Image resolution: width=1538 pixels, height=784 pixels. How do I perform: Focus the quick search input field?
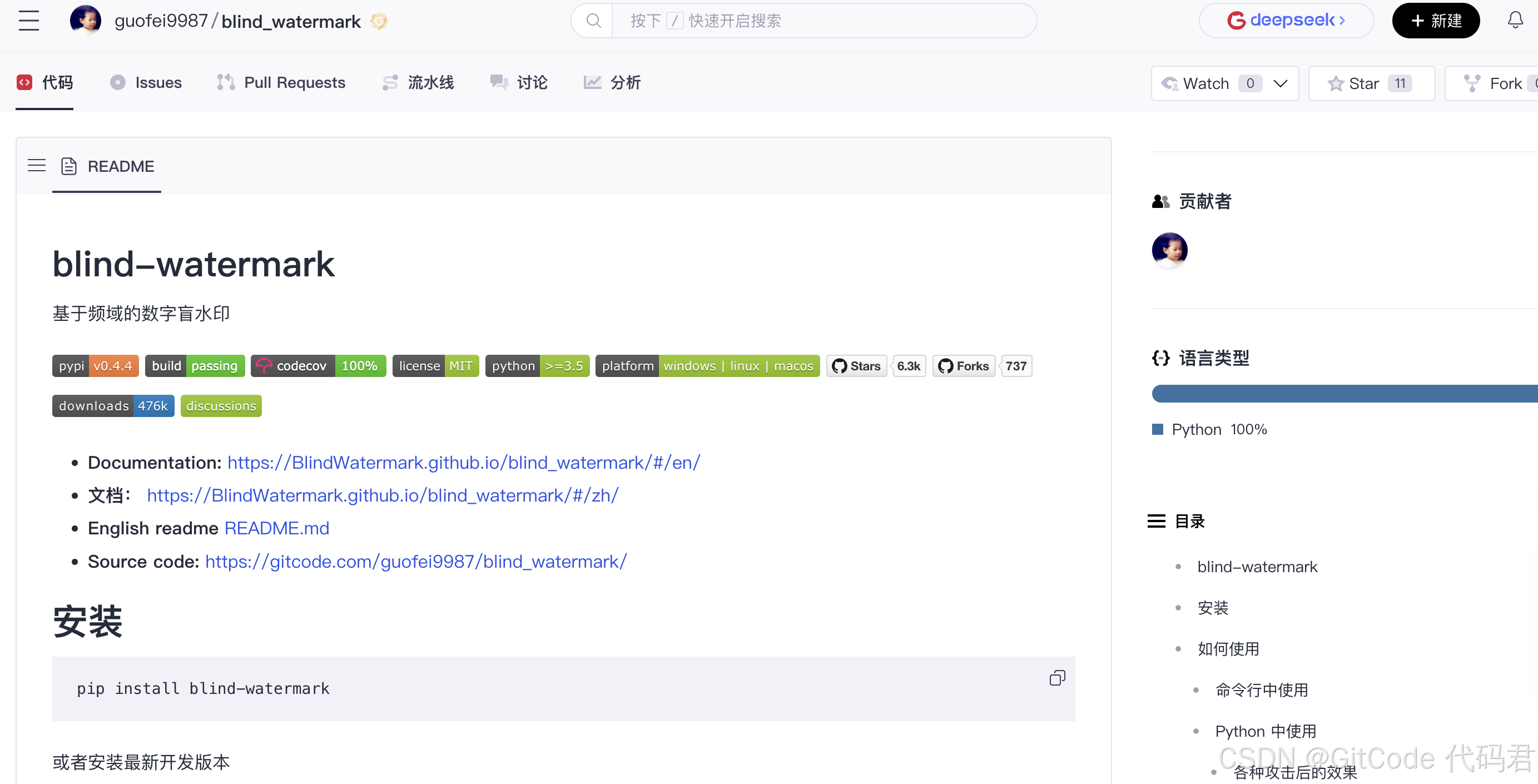click(x=824, y=21)
